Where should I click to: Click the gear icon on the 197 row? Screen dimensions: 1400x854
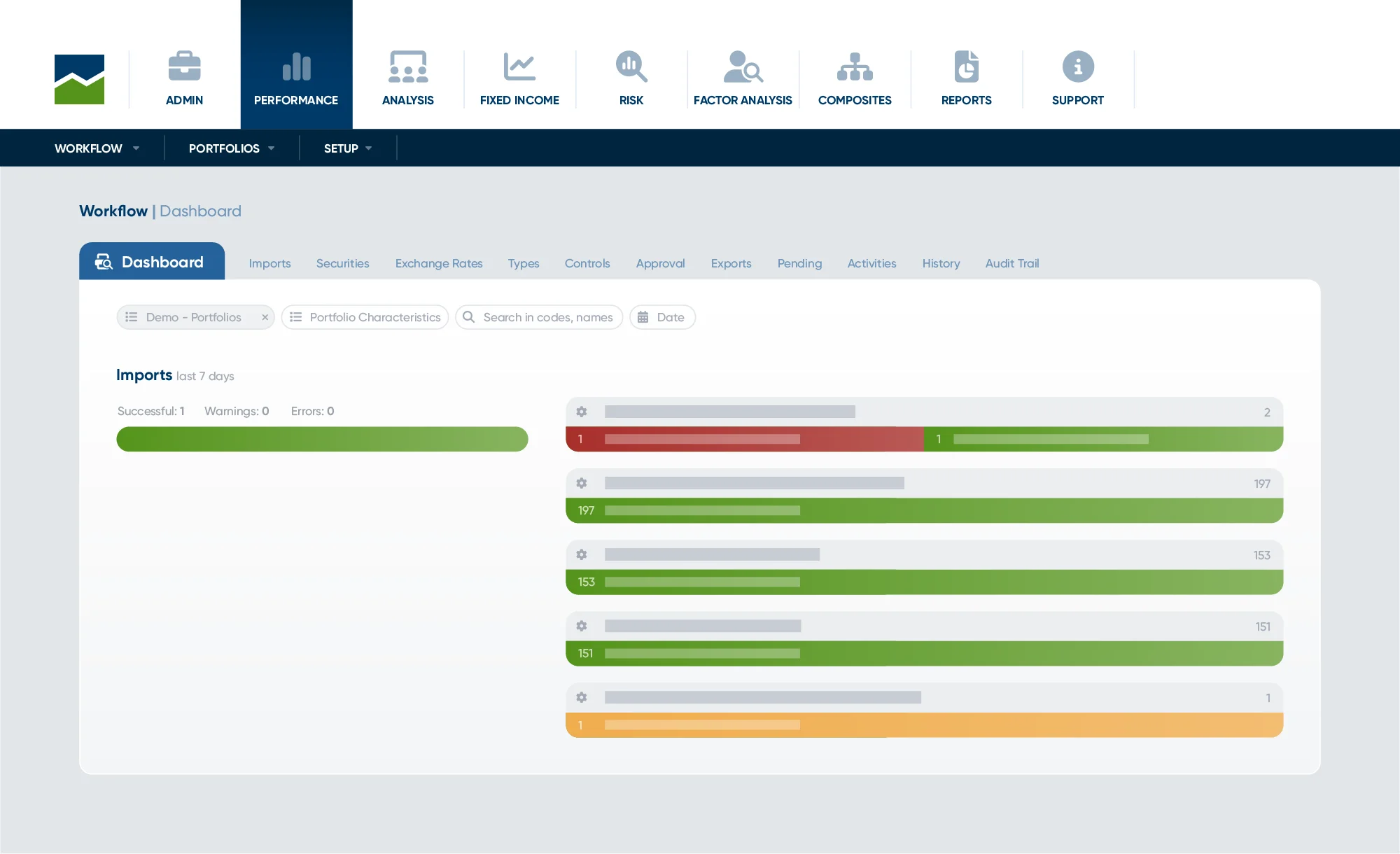(582, 483)
